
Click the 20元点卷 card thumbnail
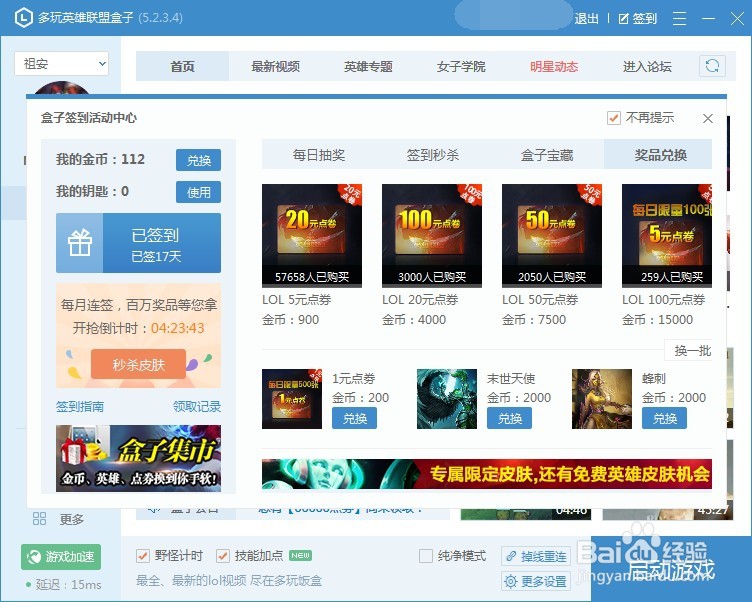(312, 236)
